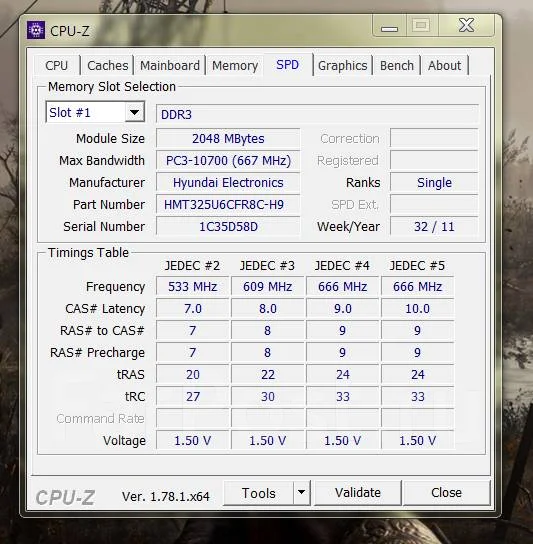Click the Tools button
The height and width of the screenshot is (544, 533).
point(259,493)
